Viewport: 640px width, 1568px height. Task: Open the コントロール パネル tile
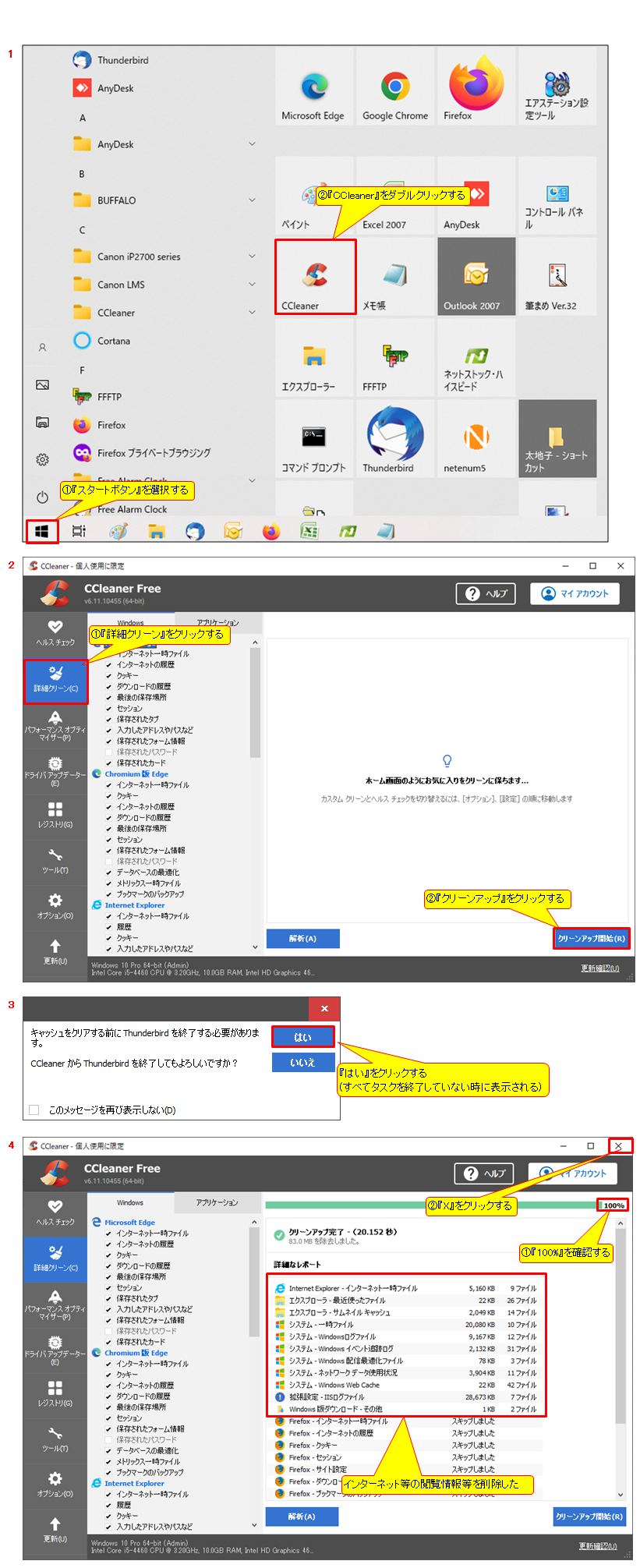click(x=557, y=195)
